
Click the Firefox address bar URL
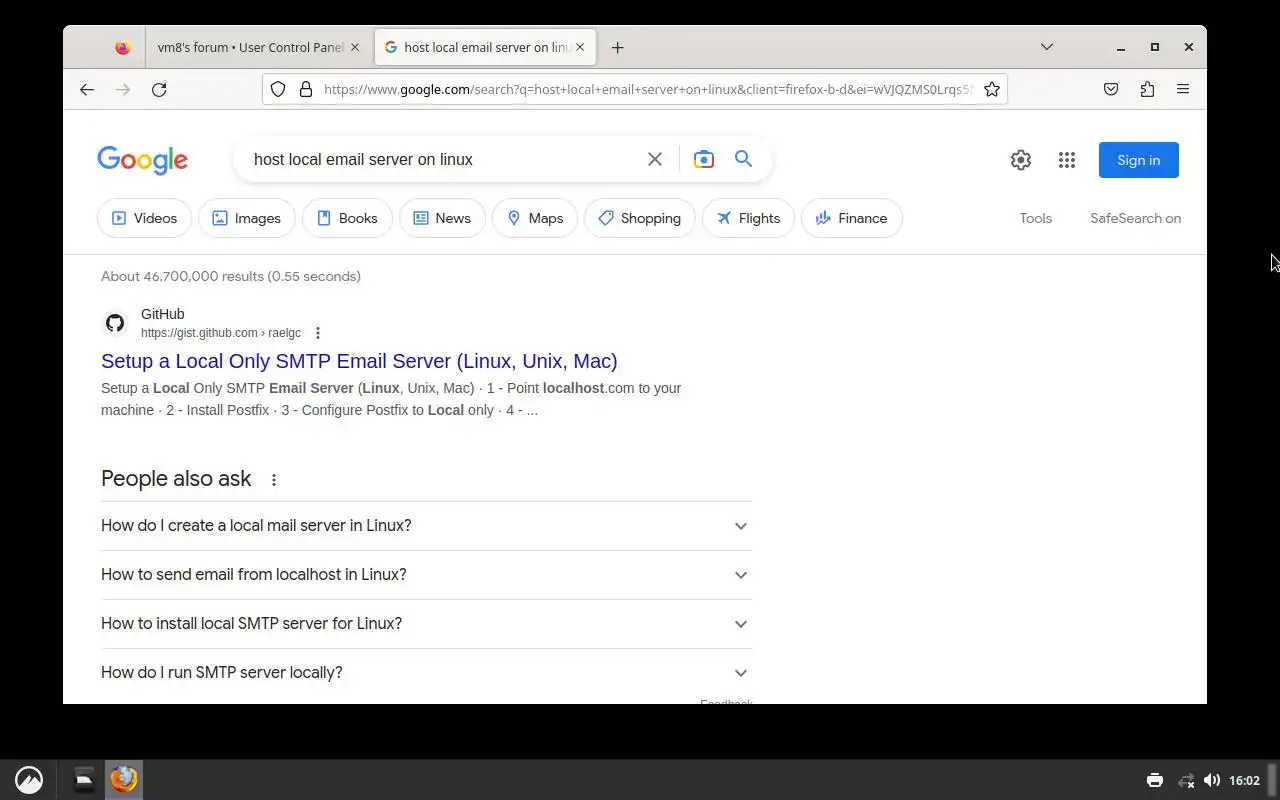648,89
